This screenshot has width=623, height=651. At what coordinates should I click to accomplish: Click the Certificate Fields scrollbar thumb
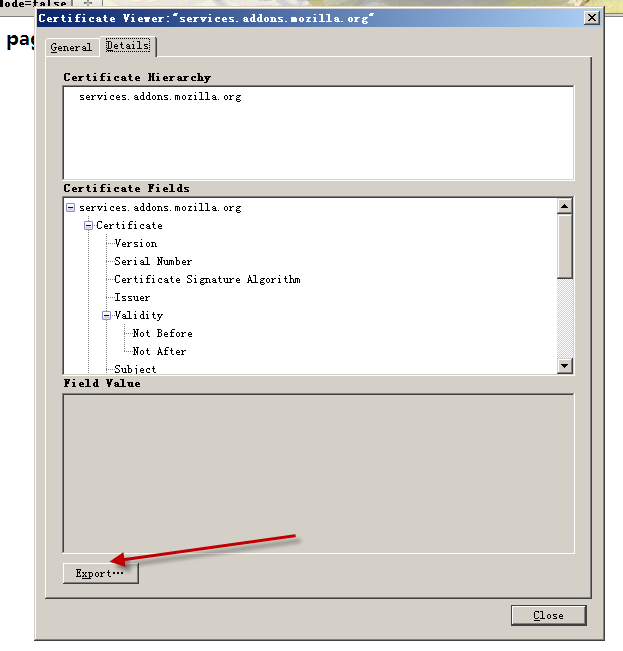pyautogui.click(x=564, y=246)
